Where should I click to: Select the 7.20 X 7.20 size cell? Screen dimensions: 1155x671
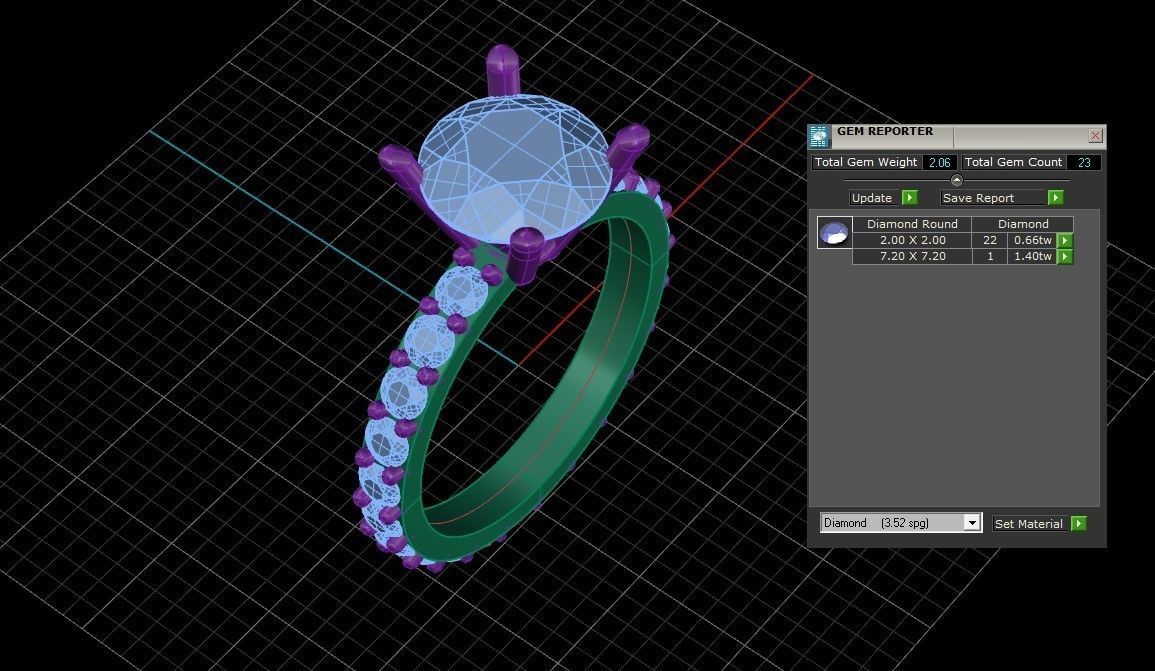tap(912, 256)
